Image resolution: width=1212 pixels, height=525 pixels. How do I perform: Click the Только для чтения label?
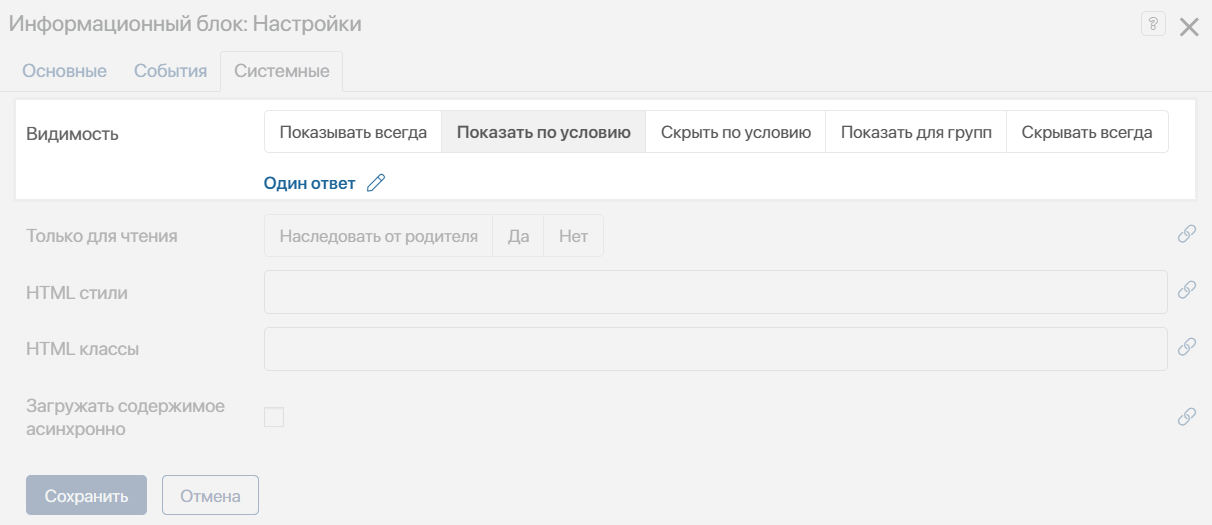tap(102, 236)
